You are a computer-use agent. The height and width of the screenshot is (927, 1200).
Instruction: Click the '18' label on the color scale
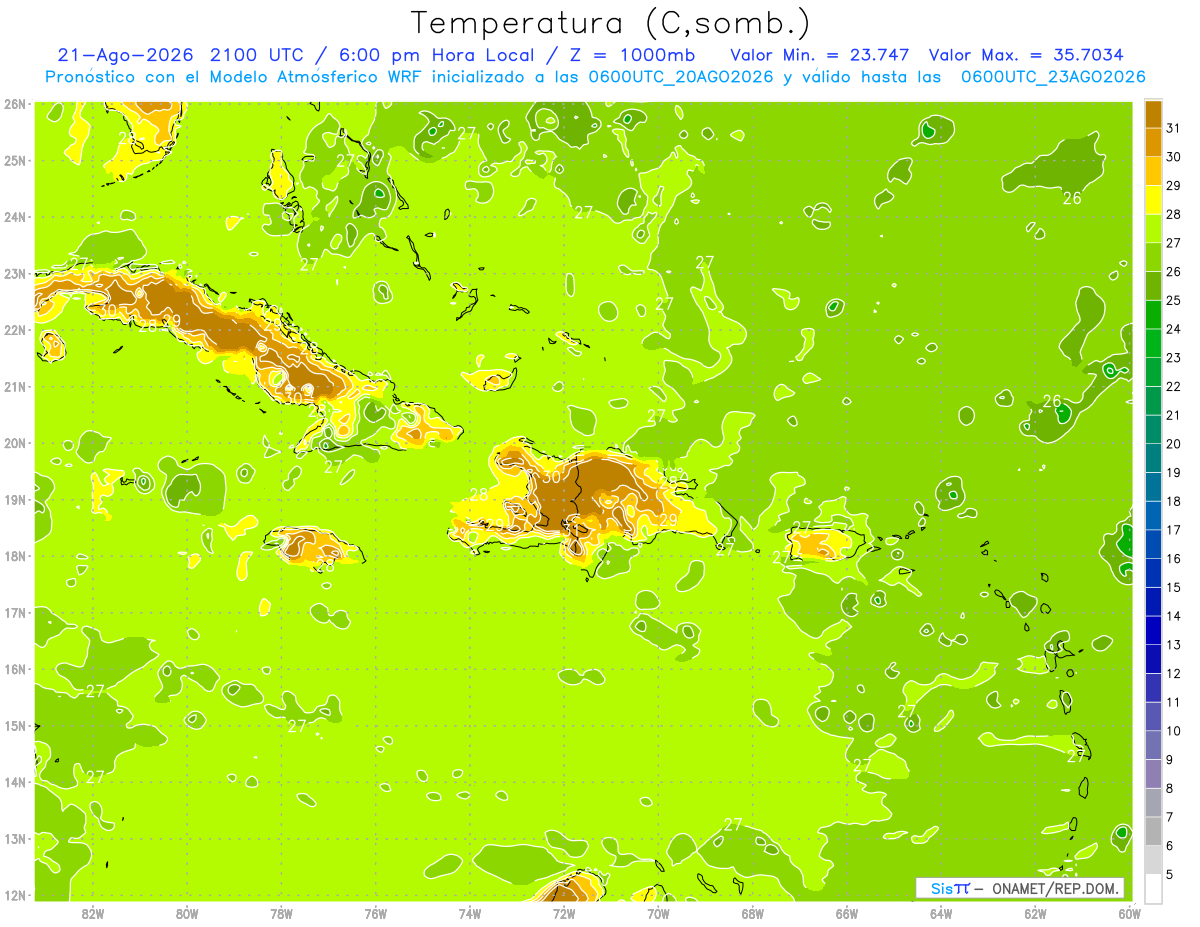(x=1174, y=501)
